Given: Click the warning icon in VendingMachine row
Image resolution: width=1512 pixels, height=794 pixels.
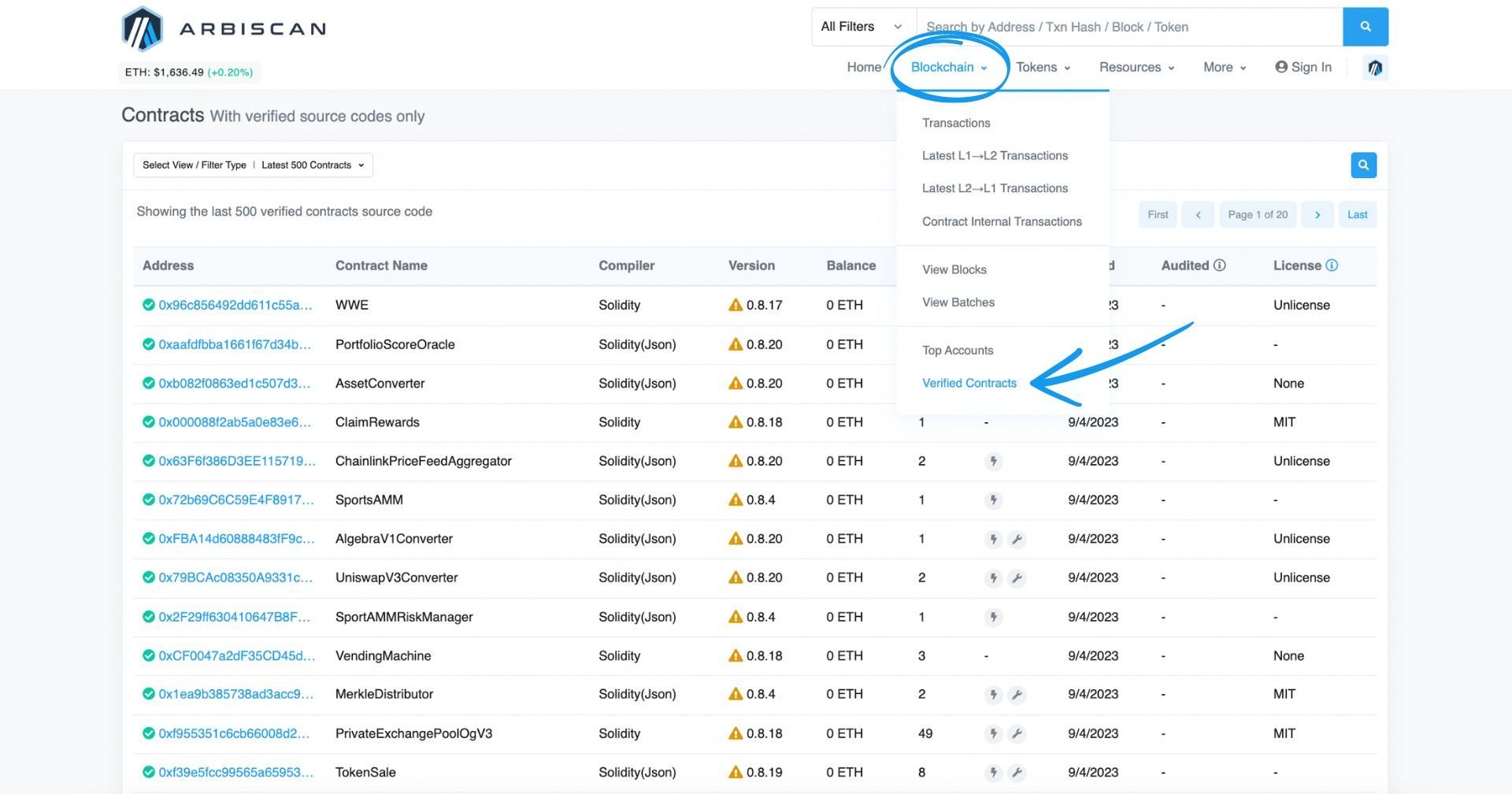Looking at the screenshot, I should [x=736, y=655].
